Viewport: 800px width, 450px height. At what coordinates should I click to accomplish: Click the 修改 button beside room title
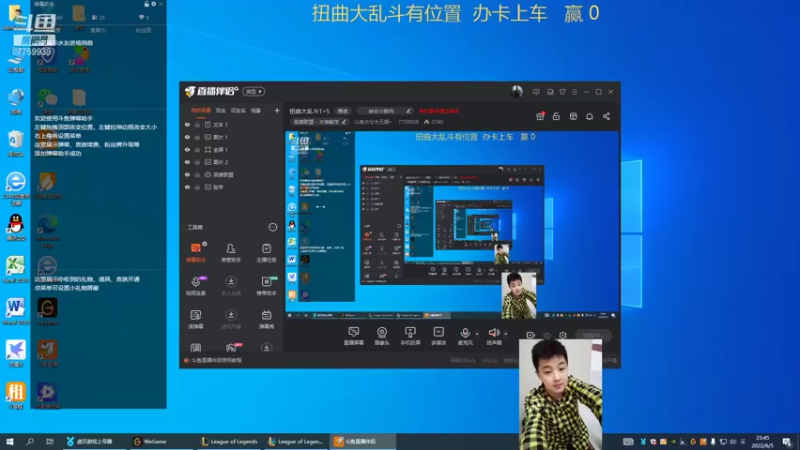coord(342,111)
